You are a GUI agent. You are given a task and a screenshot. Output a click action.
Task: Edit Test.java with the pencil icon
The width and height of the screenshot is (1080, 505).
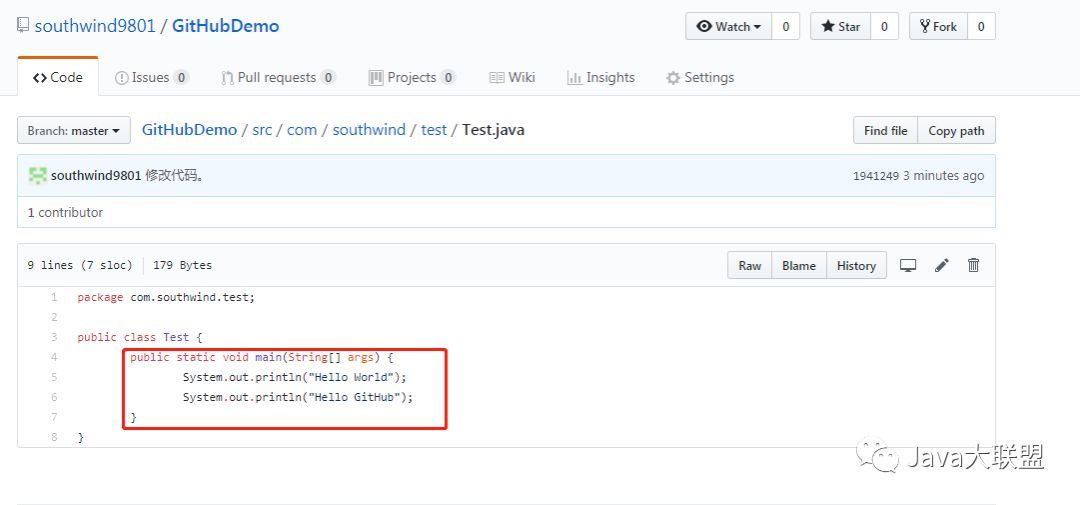pyautogui.click(x=942, y=265)
